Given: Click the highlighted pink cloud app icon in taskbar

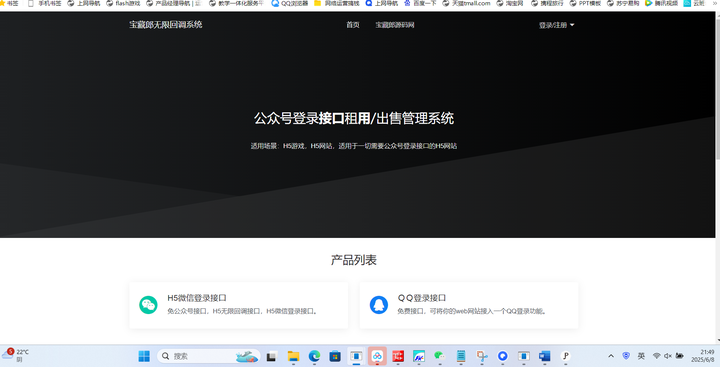Looking at the screenshot, I should point(377,356).
